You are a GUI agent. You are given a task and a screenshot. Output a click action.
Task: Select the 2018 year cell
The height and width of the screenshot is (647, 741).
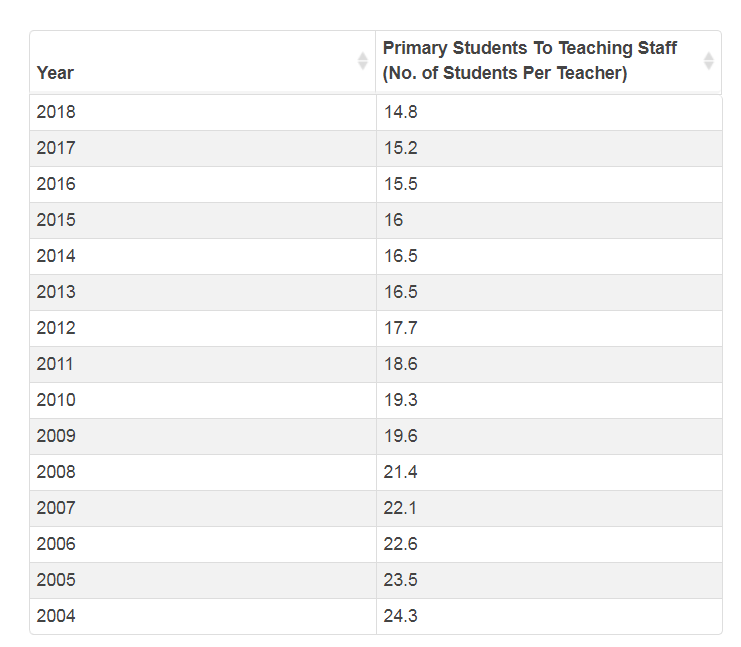[56, 112]
